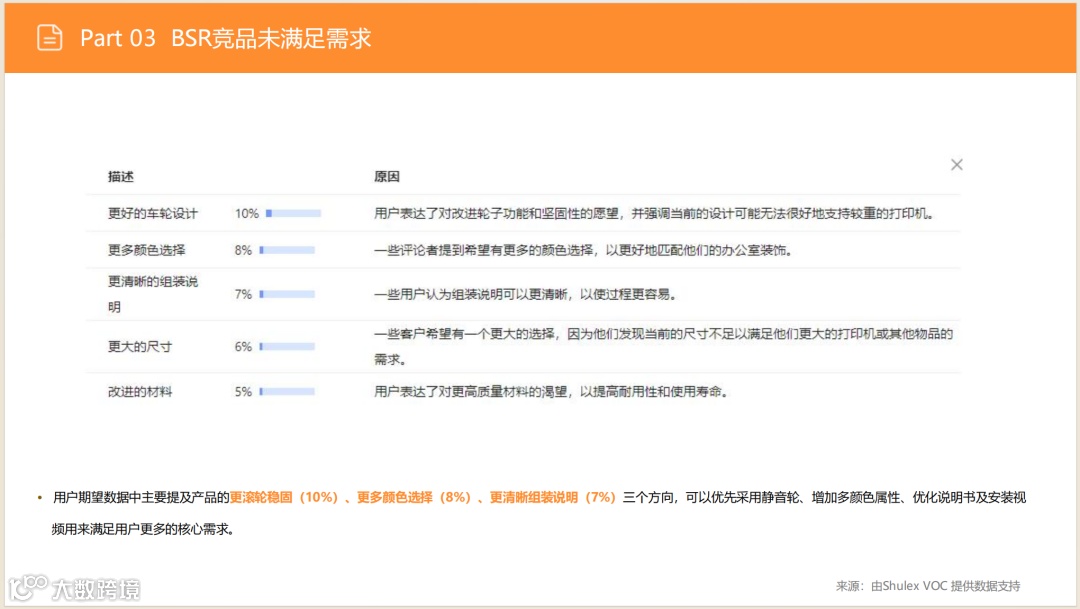
Task: Click the progress bar next to 6%
Action: (x=287, y=347)
